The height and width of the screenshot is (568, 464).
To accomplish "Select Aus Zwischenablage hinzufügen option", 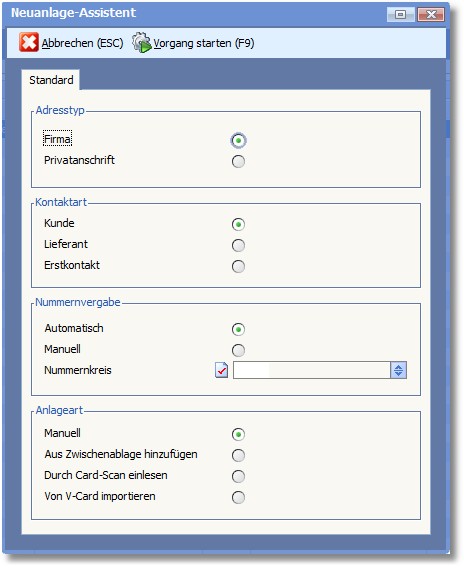I will pos(238,455).
